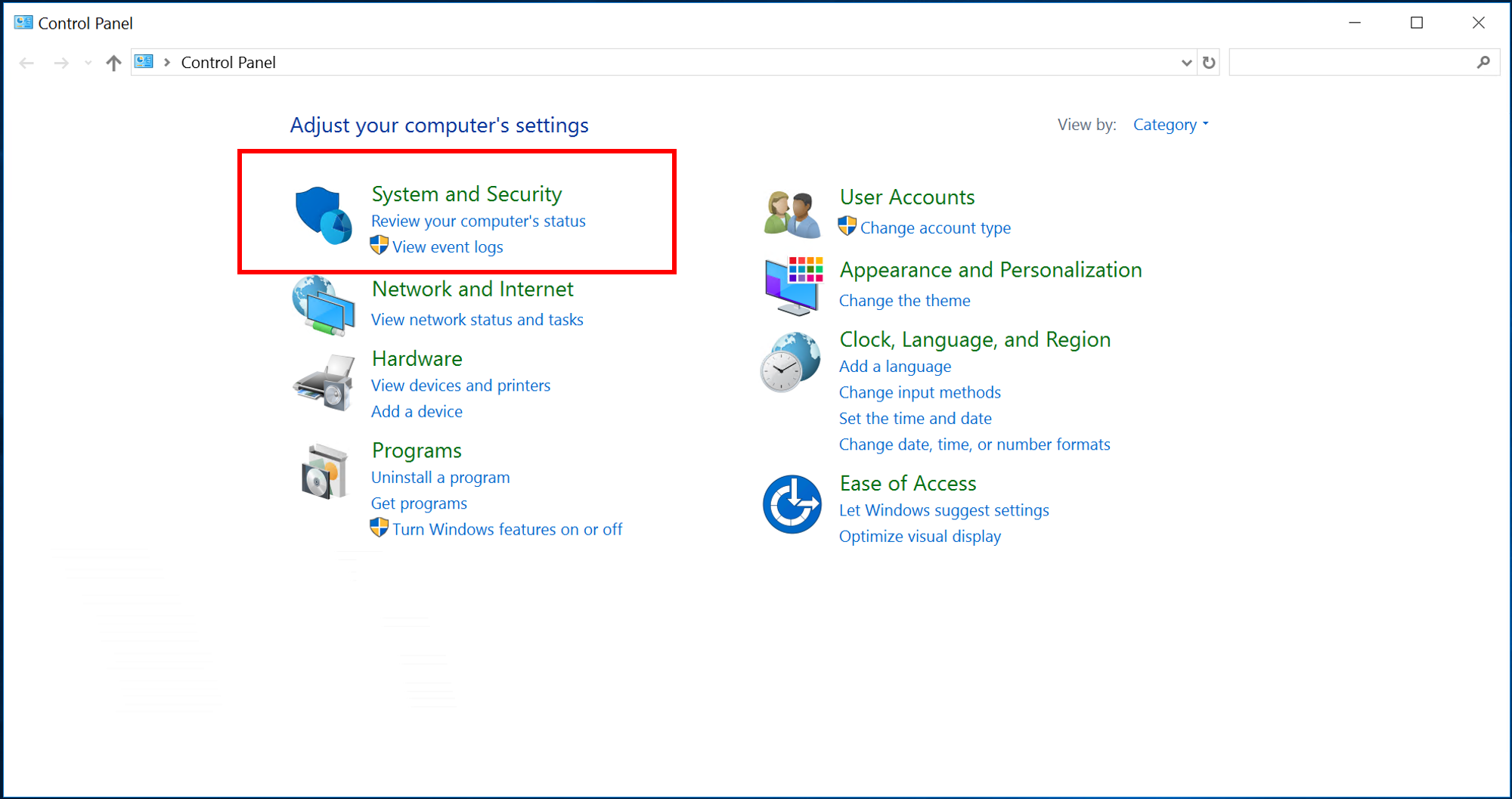The width and height of the screenshot is (1512, 799).
Task: Expand the recent locations arrow
Action: coord(88,63)
